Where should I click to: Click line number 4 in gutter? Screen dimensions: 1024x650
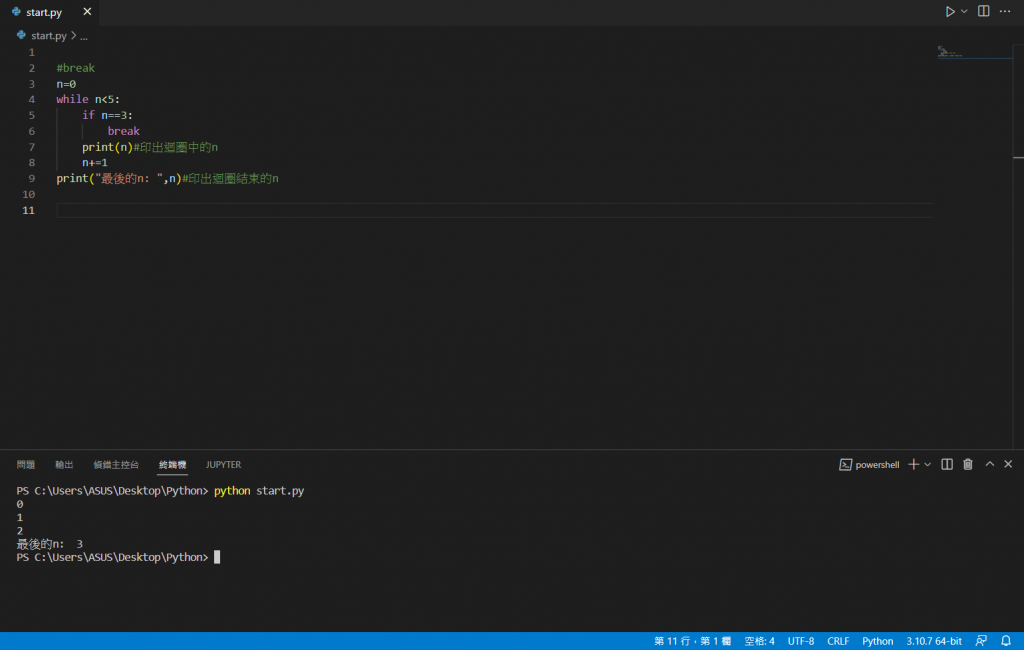point(31,99)
